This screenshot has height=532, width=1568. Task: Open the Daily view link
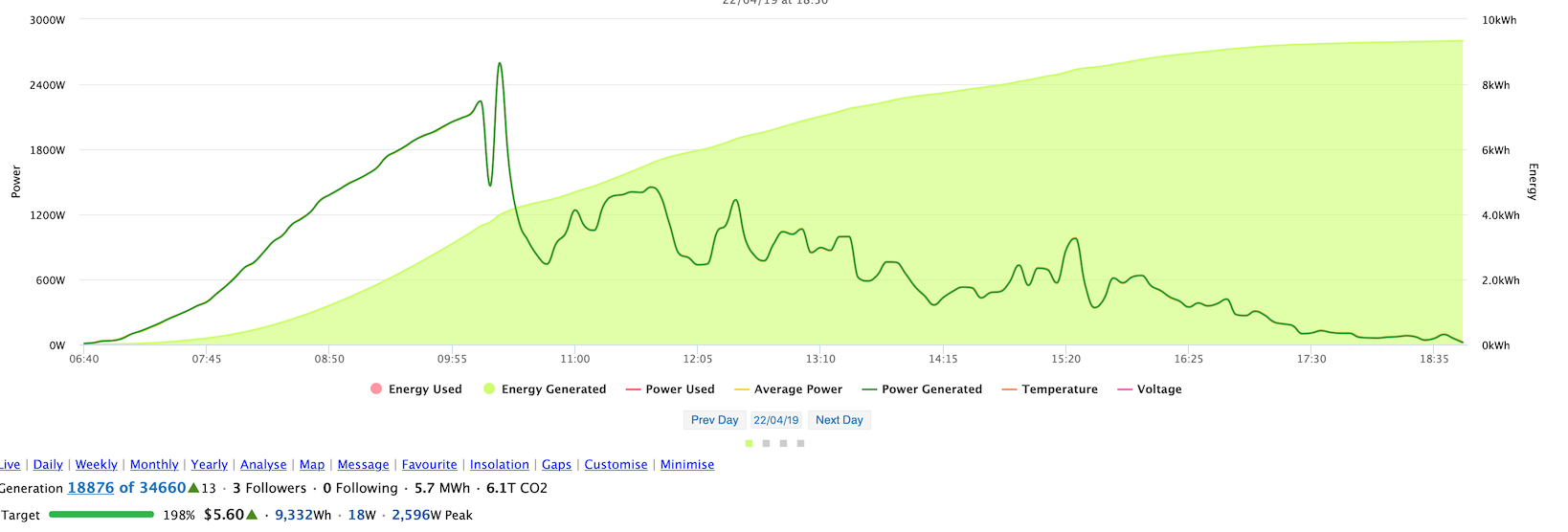48,465
